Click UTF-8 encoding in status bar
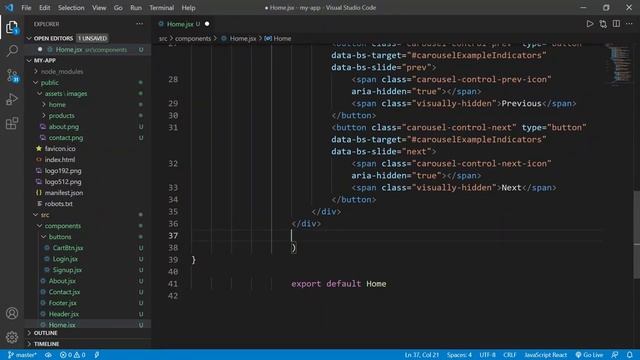 coord(487,355)
